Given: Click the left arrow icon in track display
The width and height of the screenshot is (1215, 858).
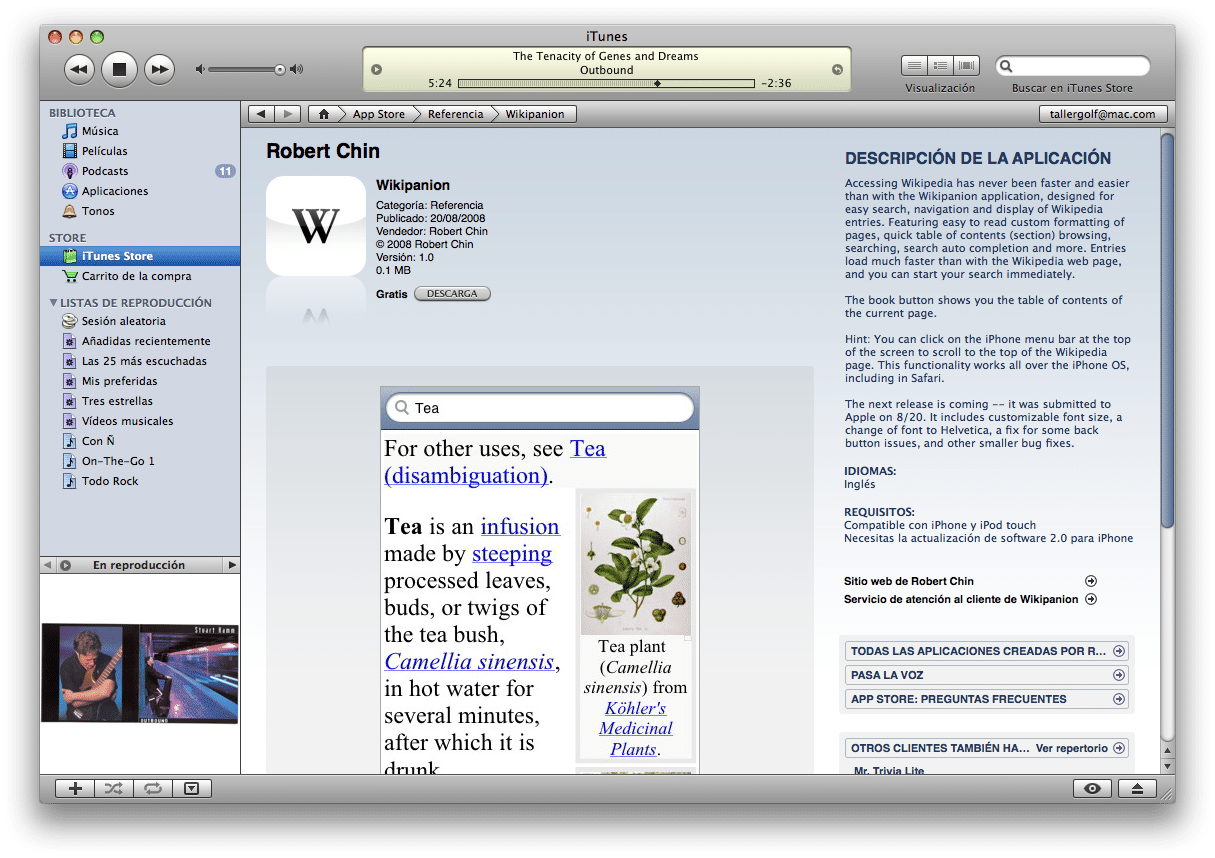Looking at the screenshot, I should click(376, 69).
